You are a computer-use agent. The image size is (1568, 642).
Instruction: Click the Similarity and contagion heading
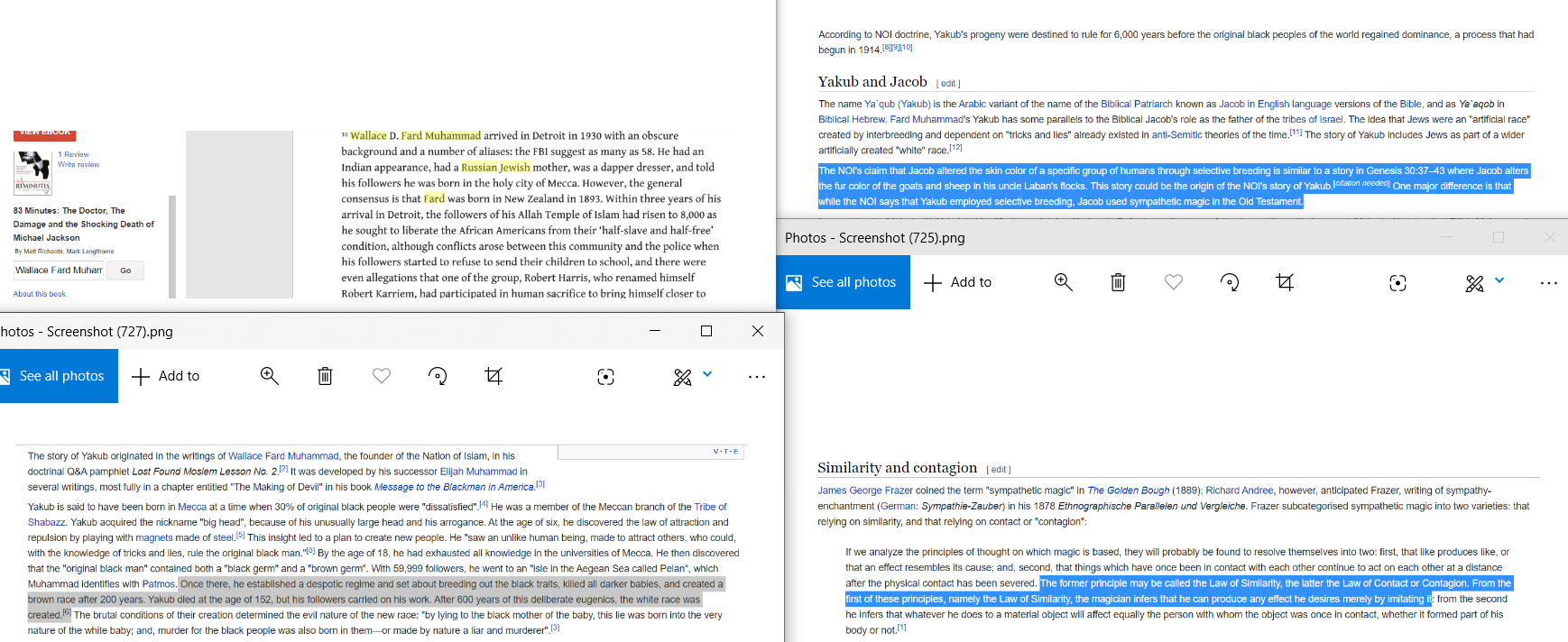[x=897, y=468]
